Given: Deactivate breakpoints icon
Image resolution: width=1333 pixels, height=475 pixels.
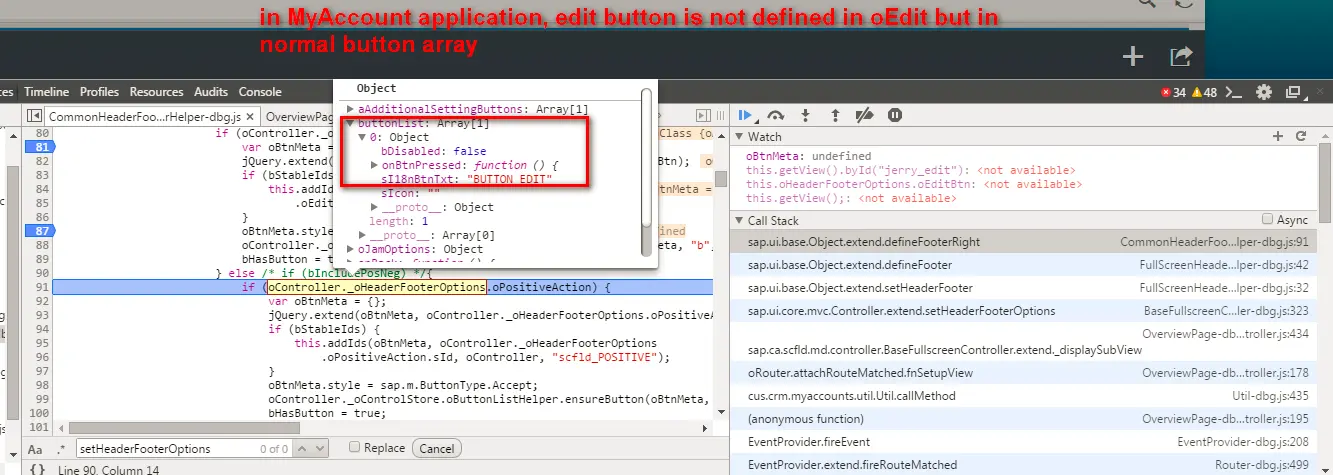Looking at the screenshot, I should pos(866,116).
